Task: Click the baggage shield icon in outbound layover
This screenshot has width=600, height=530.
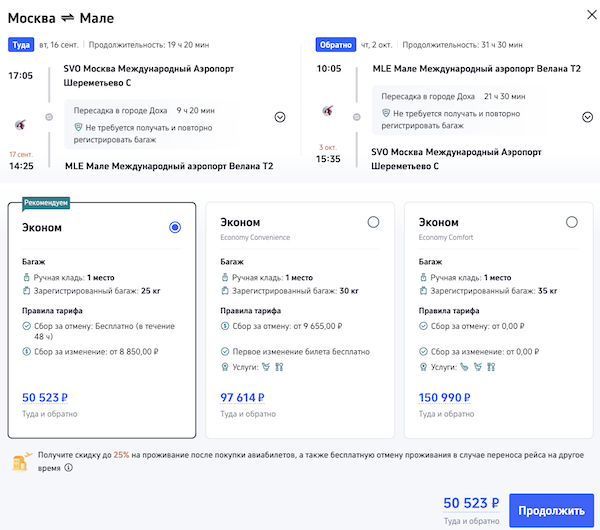Action: coord(78,129)
